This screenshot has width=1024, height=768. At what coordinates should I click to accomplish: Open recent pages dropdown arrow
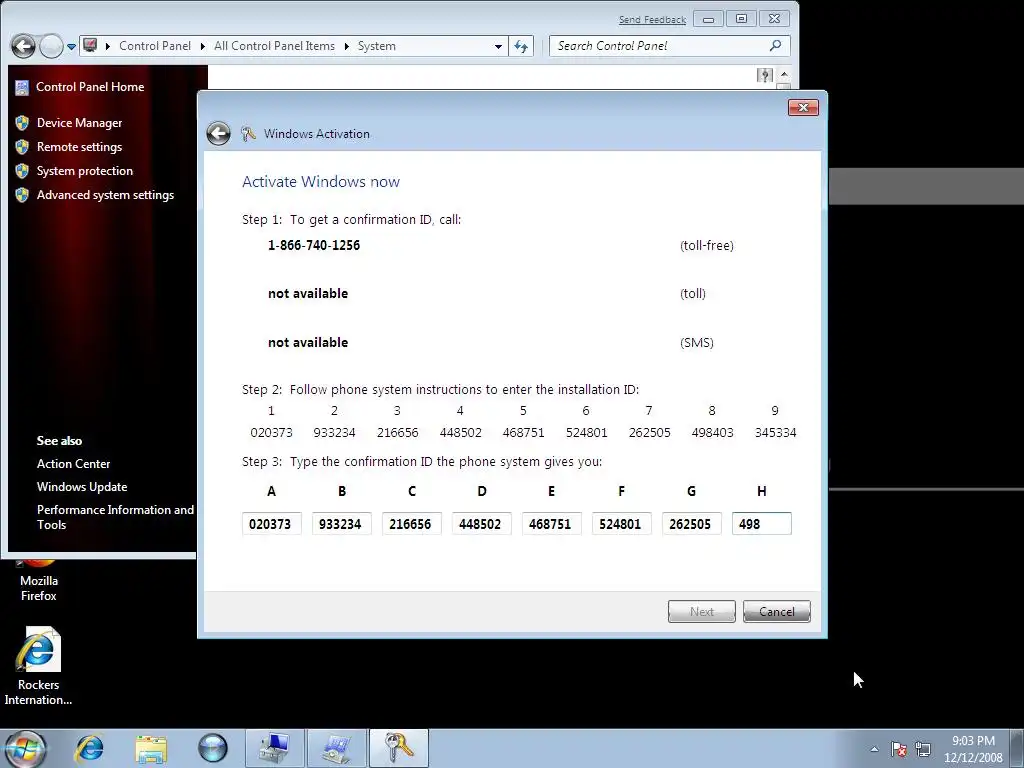coord(71,46)
